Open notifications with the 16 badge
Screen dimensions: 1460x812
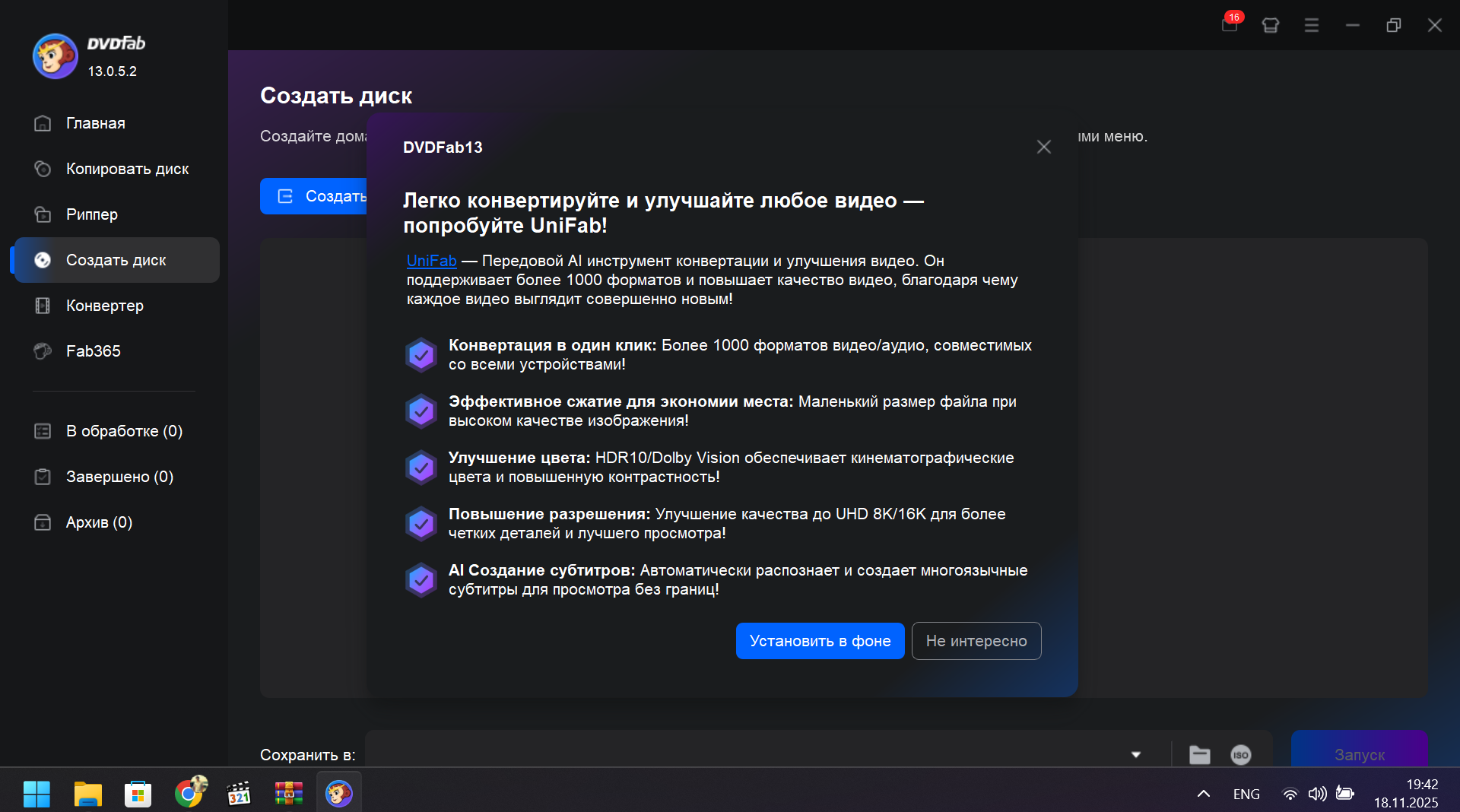1230,24
